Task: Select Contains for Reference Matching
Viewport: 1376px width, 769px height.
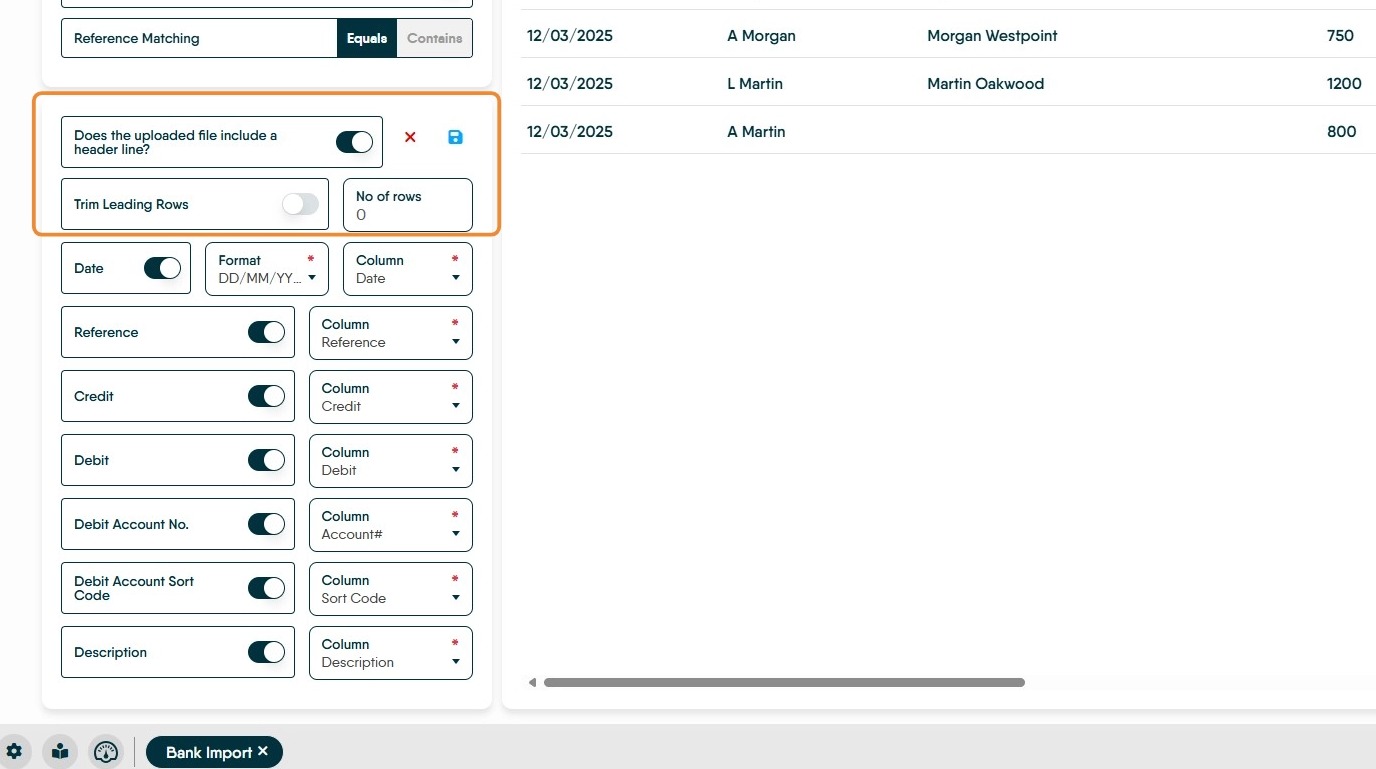Action: pyautogui.click(x=435, y=38)
